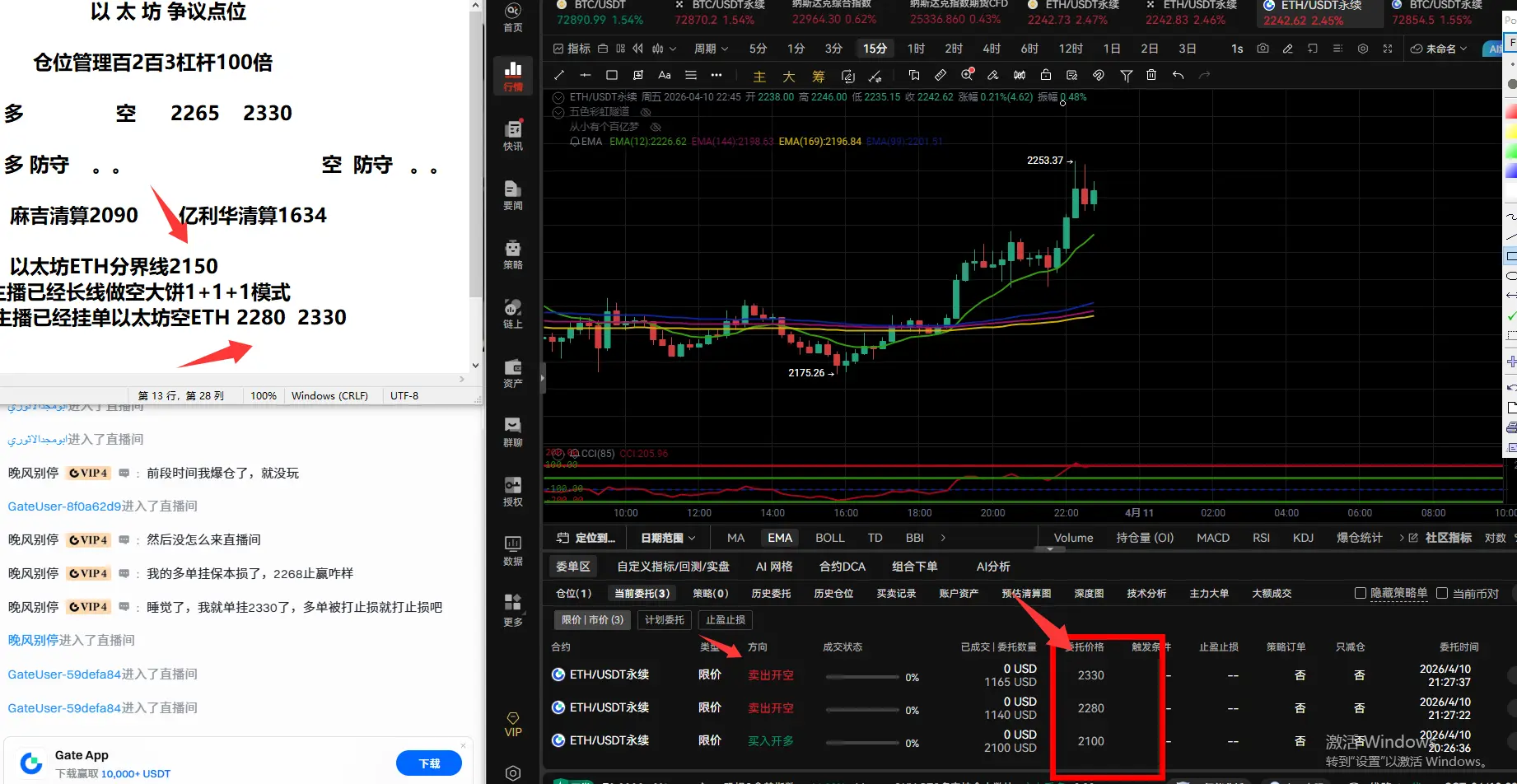Click the 计划委托 filter button
Image resolution: width=1517 pixels, height=784 pixels.
[x=665, y=620]
